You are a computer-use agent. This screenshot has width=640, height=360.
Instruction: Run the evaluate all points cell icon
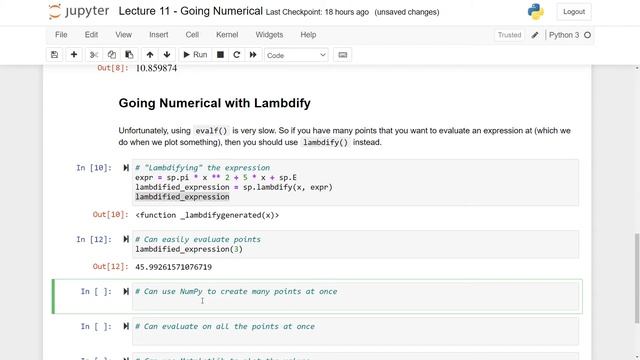pyautogui.click(x=126, y=326)
